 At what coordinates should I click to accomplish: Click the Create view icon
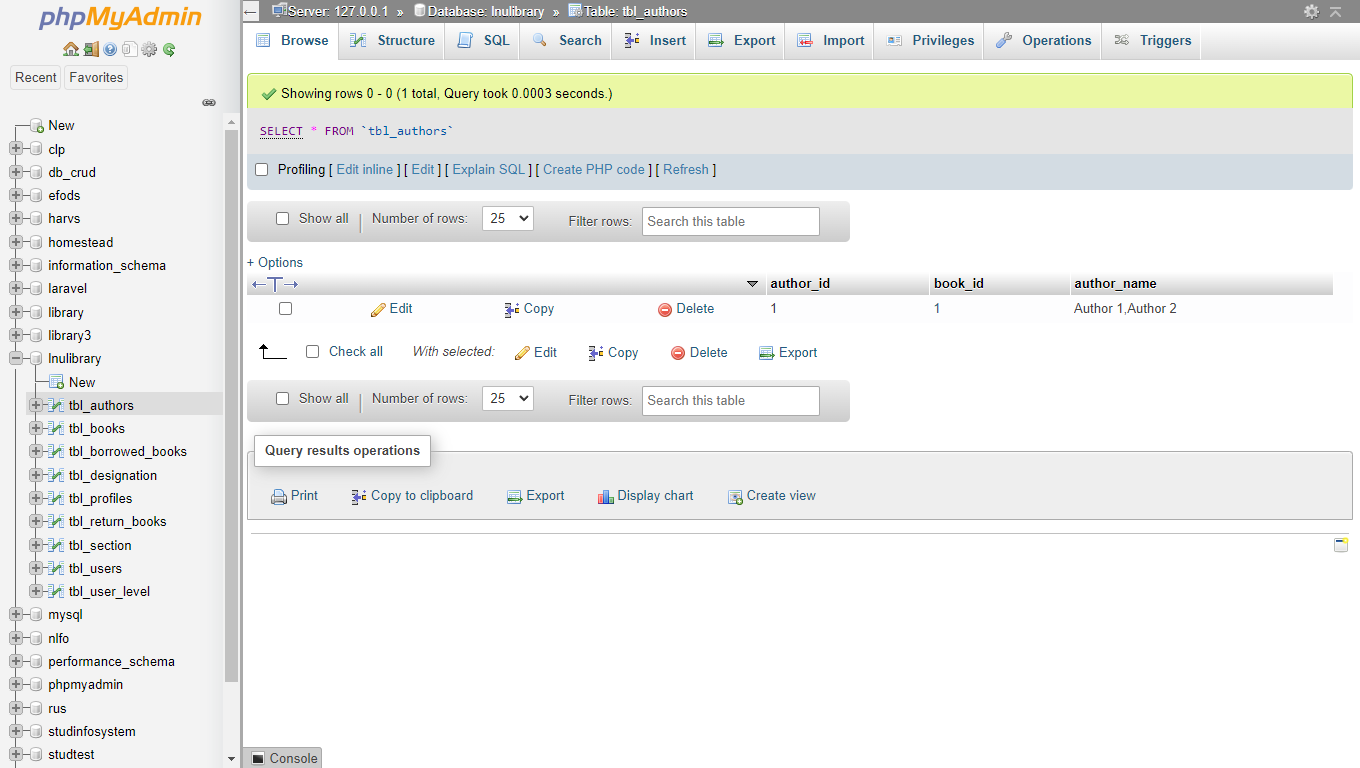pyautogui.click(x=735, y=497)
